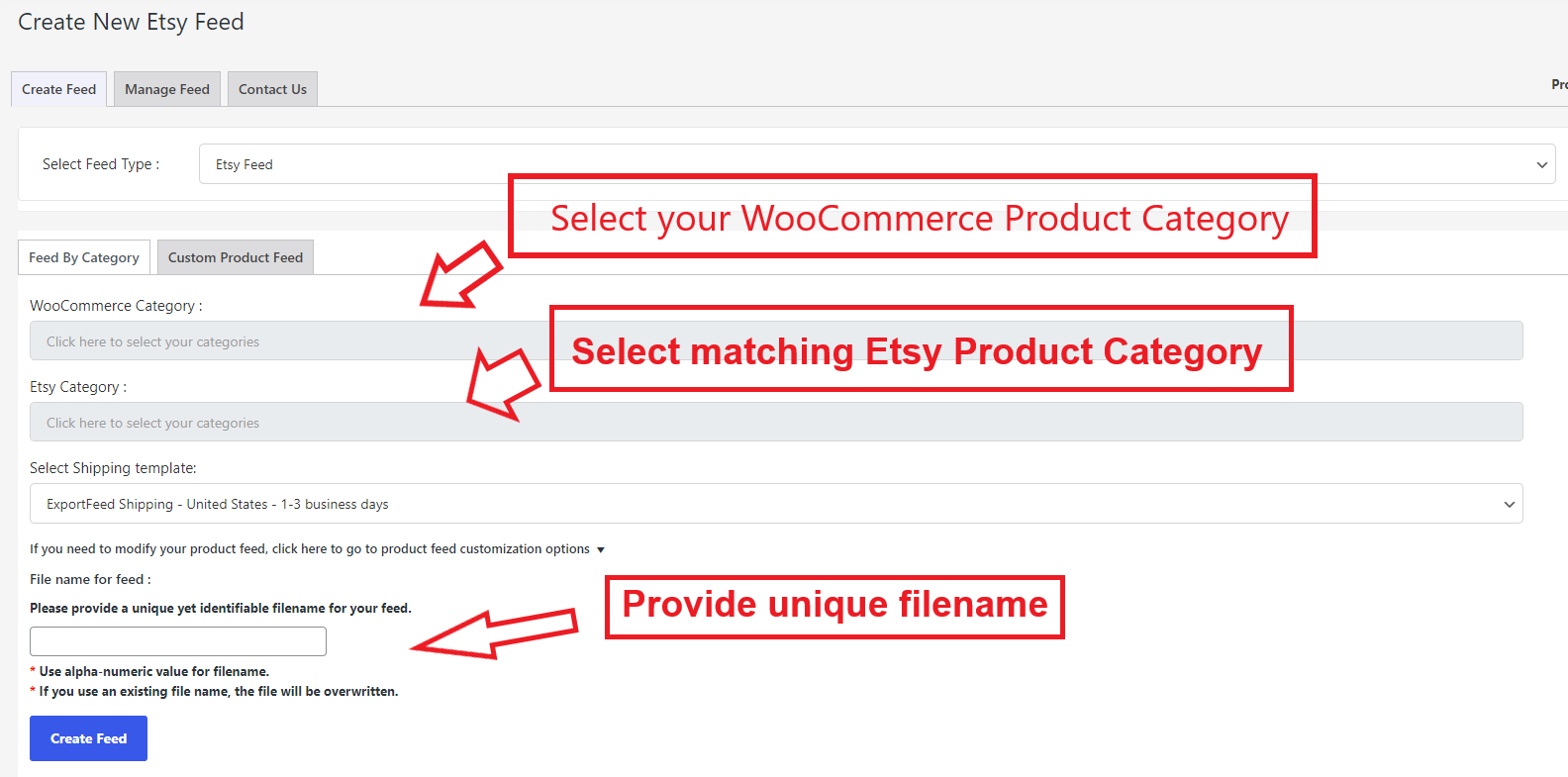Select the Feed By Category tab
Screen dimensions: 1568x777
coord(83,256)
